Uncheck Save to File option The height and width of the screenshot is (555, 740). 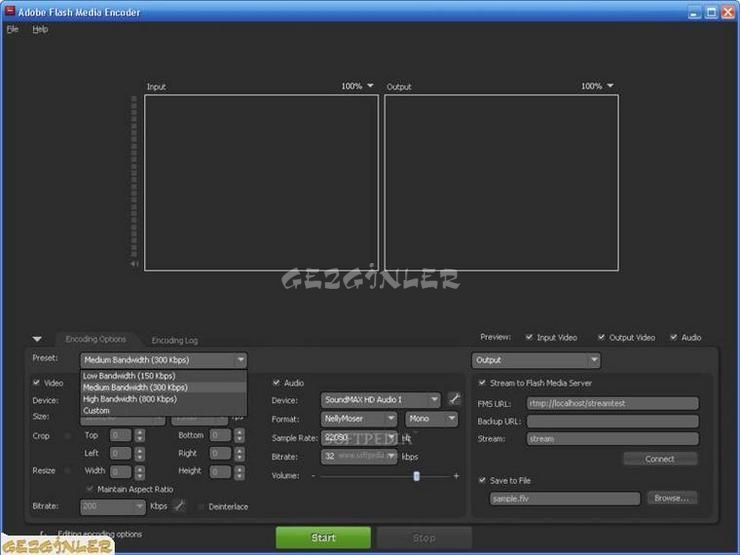[x=482, y=480]
